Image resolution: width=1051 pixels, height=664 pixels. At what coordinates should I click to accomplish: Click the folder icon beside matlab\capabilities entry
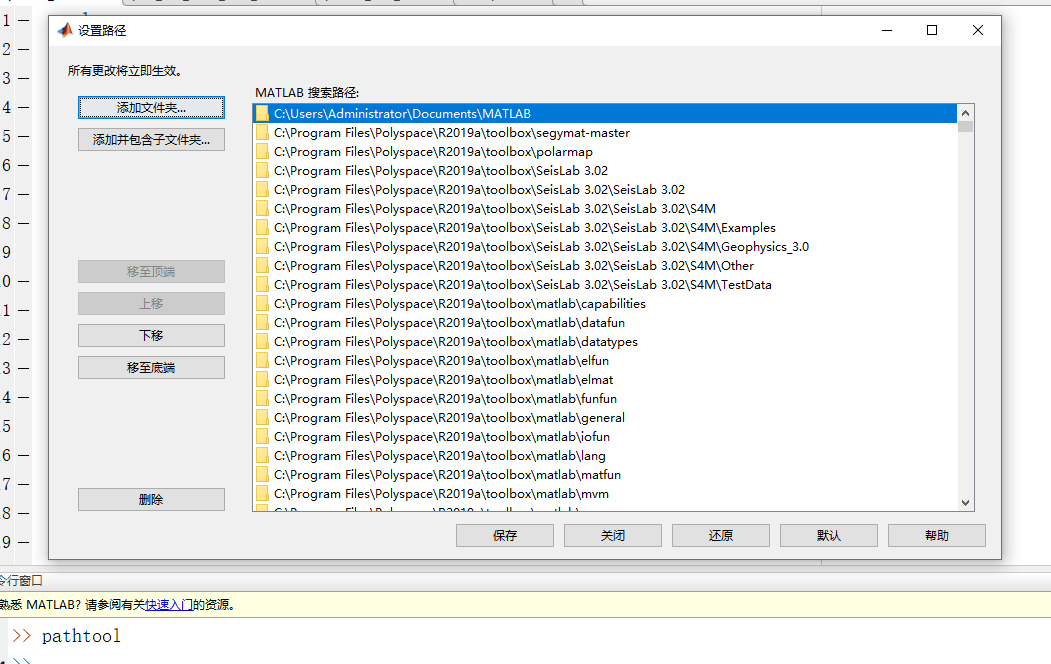pyautogui.click(x=263, y=303)
